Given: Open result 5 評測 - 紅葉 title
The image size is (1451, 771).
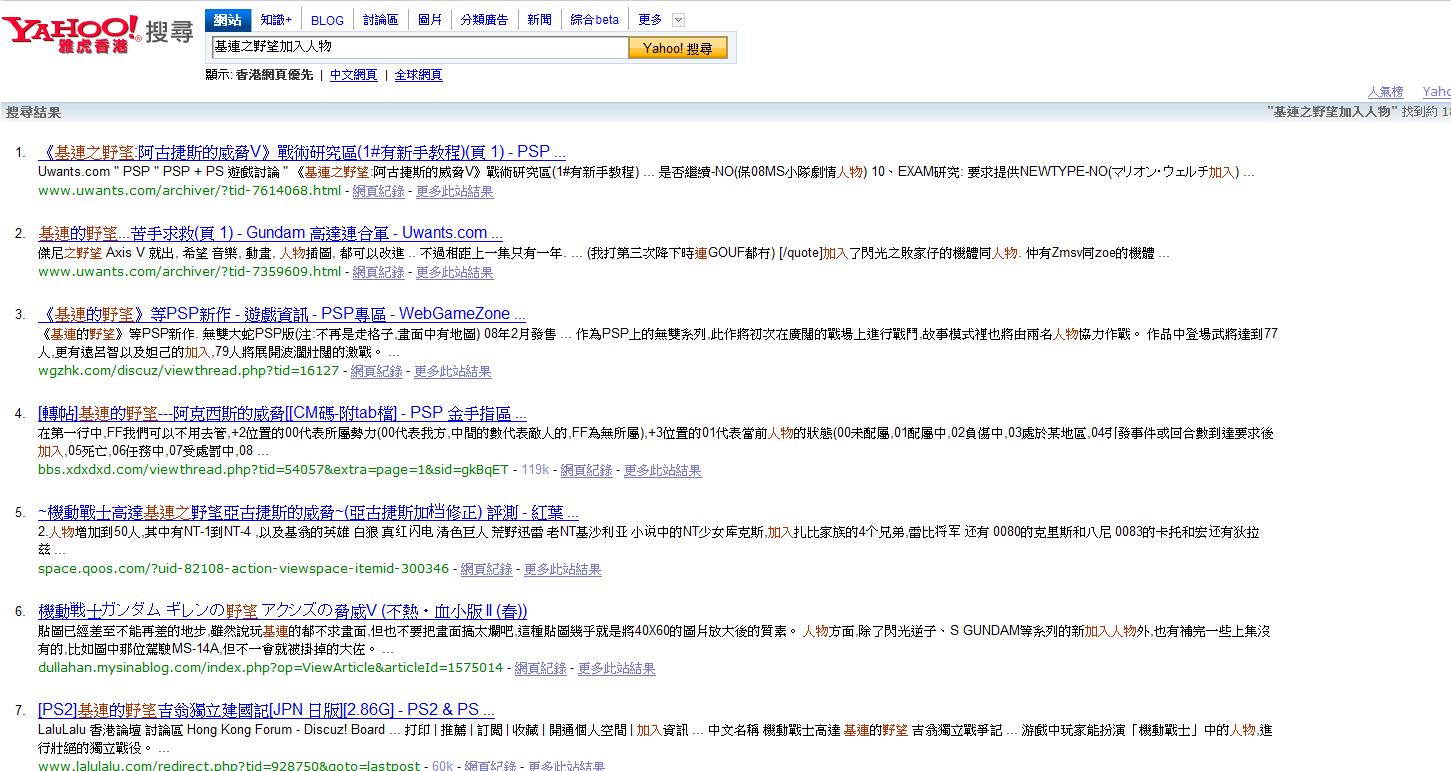Looking at the screenshot, I should click(308, 512).
